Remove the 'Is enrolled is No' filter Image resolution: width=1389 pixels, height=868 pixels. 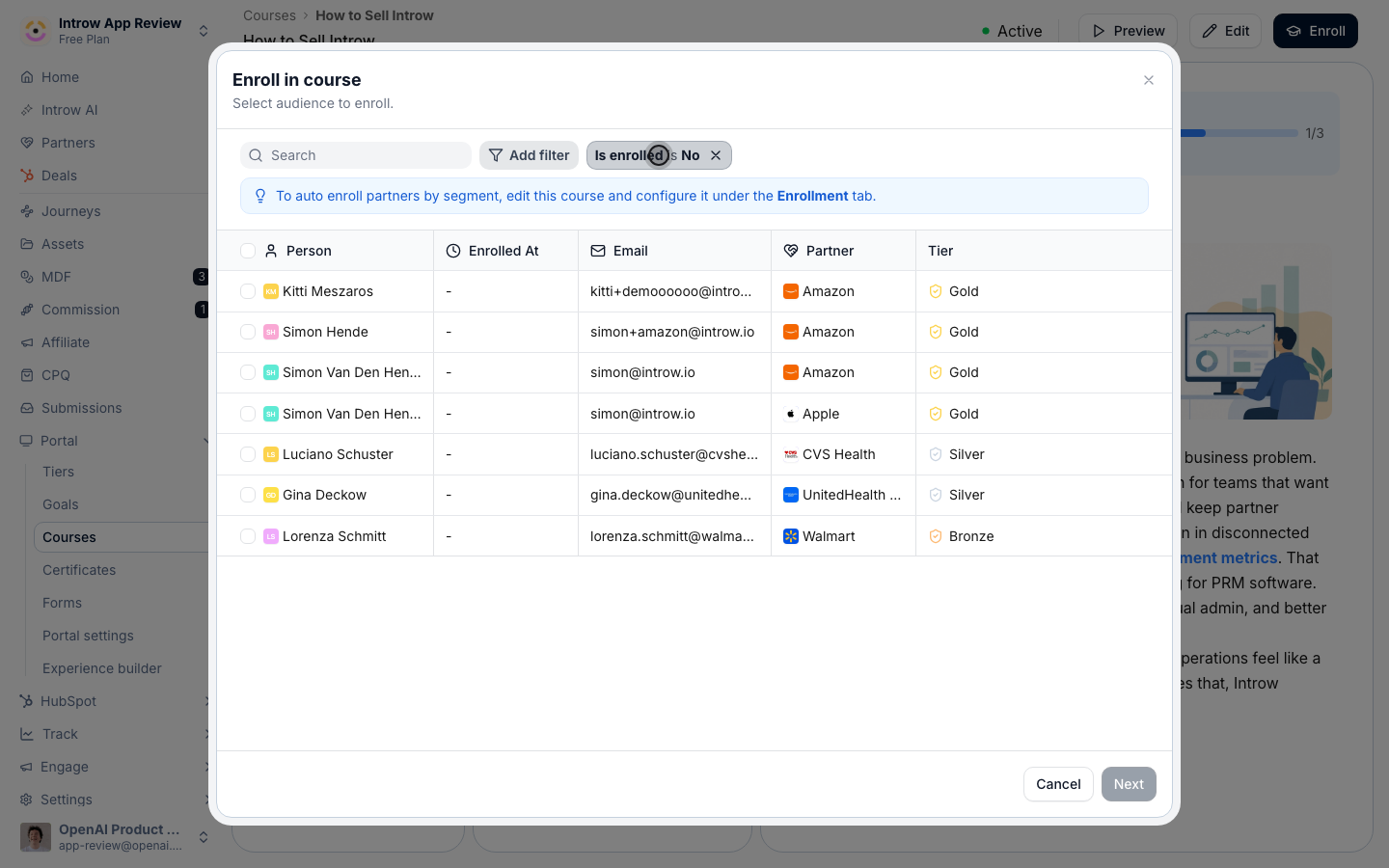coord(716,155)
